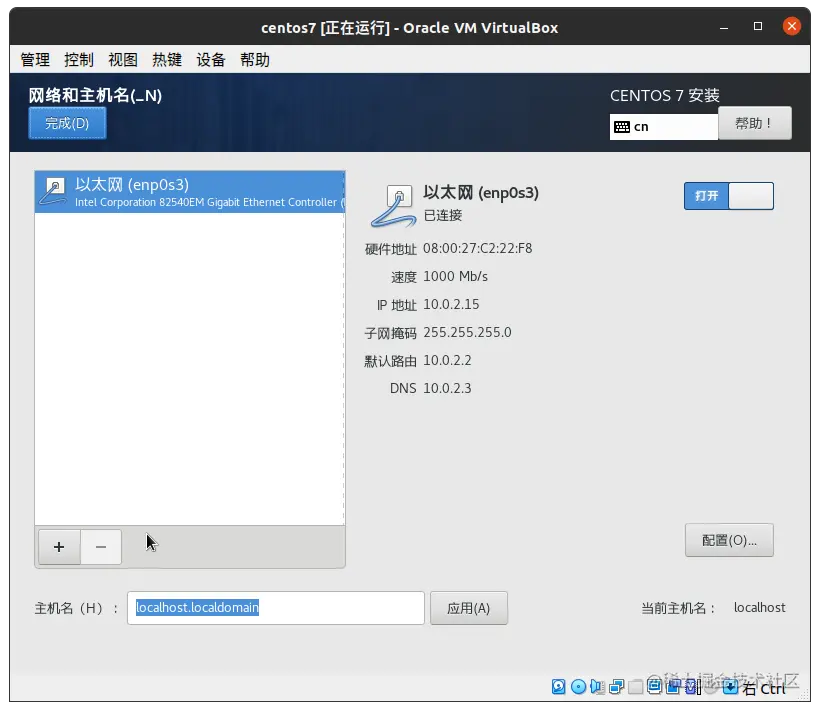Click the ethernet cable icon in device list
Image resolution: width=820 pixels, height=711 pixels.
[53, 192]
